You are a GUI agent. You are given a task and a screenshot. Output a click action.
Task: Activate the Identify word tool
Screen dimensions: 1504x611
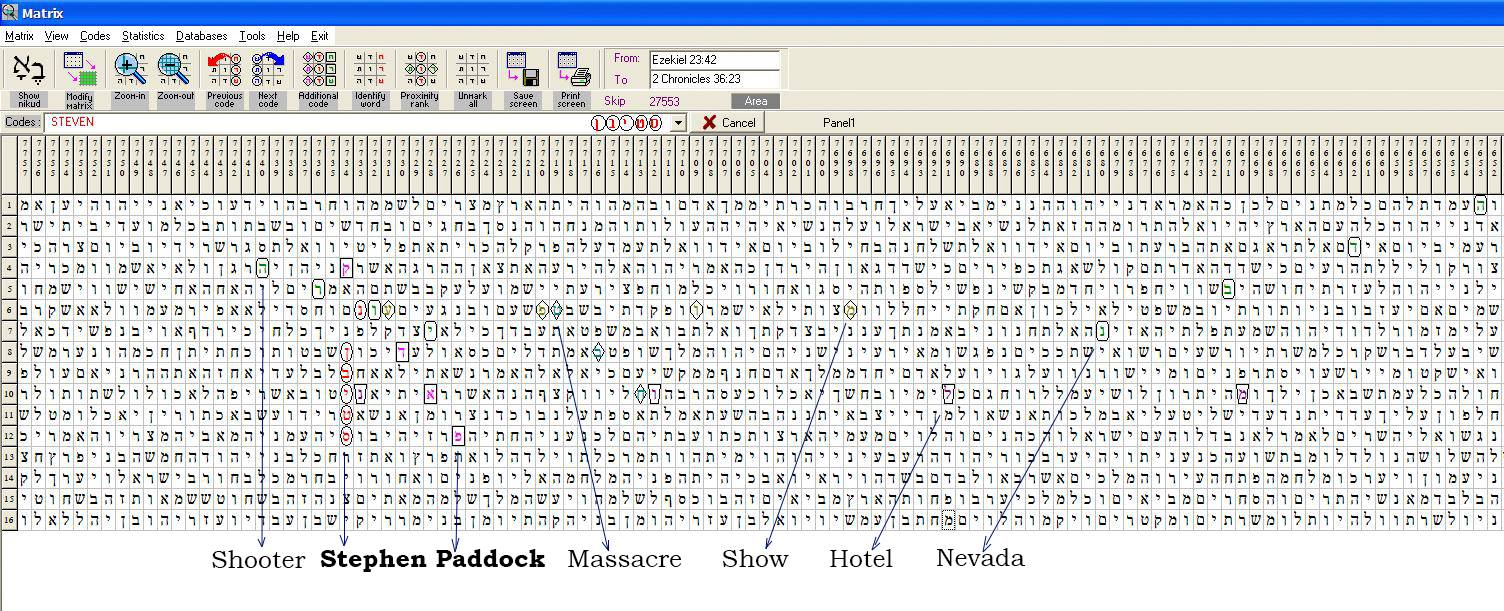pos(371,78)
